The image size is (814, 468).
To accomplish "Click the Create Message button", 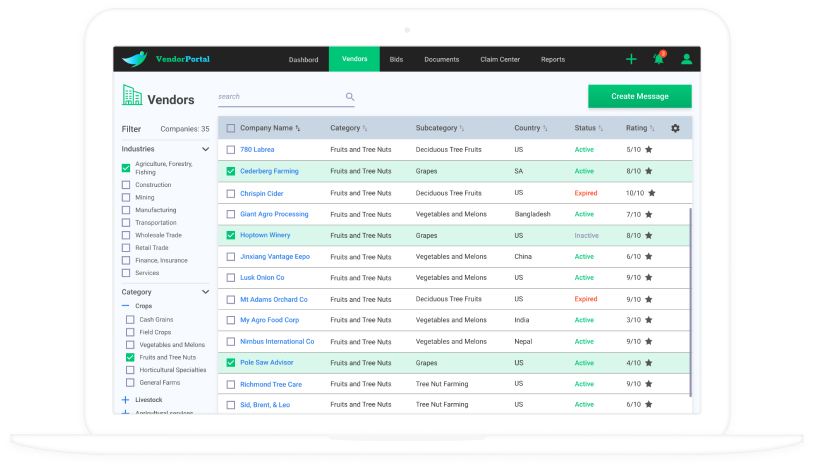I will tap(640, 97).
